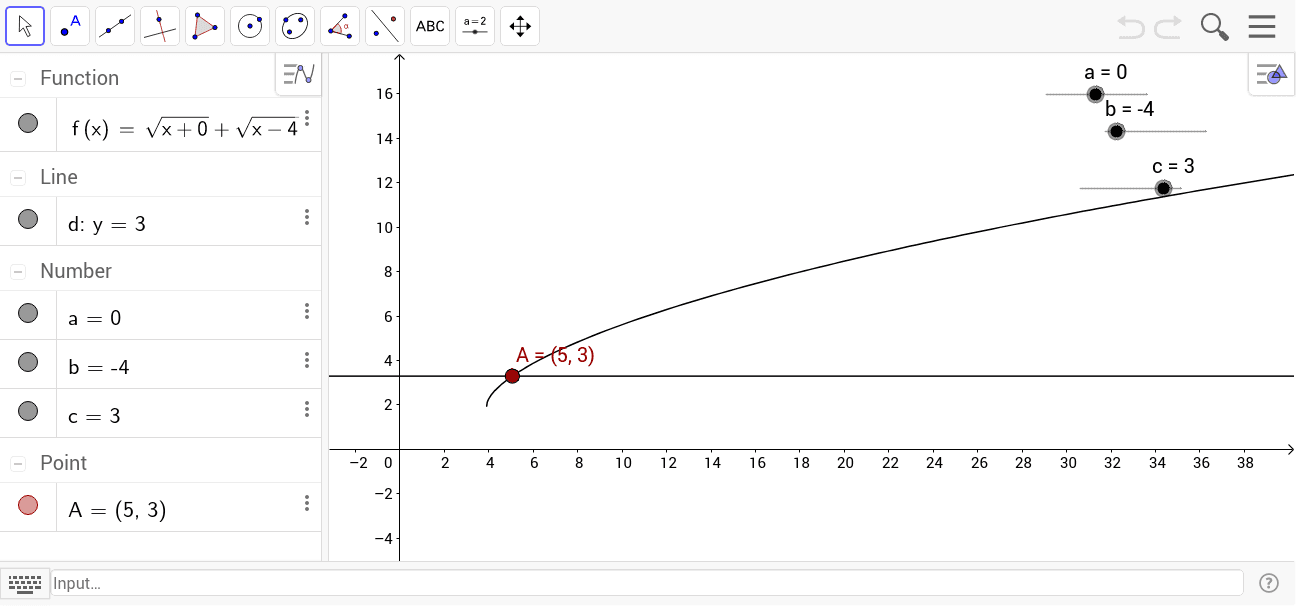This screenshot has width=1296, height=606.
Task: Select the Move Graphics View tool
Action: [520, 26]
